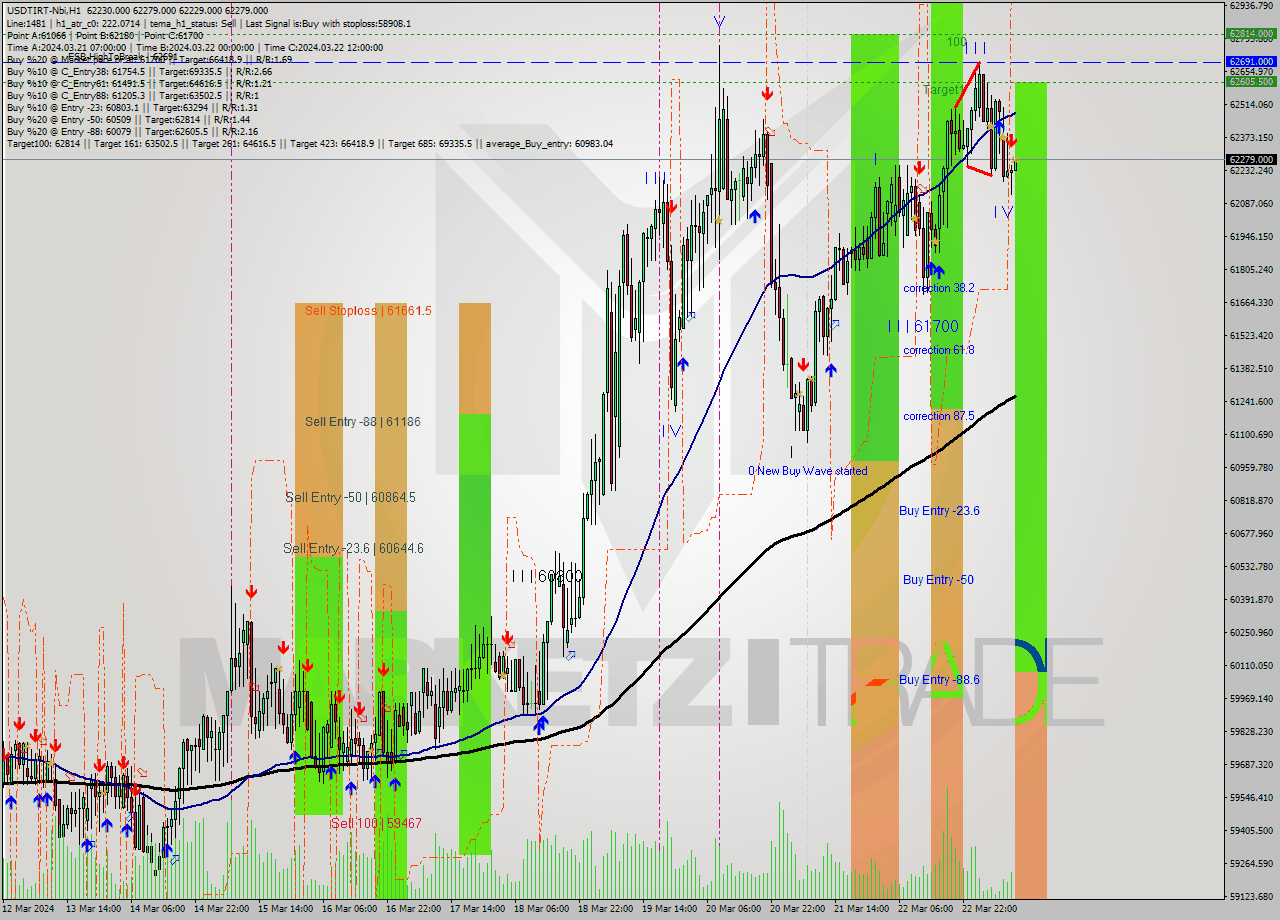Select the '18 Mar 22:00' time label
Image resolution: width=1280 pixels, height=920 pixels.
[605, 909]
